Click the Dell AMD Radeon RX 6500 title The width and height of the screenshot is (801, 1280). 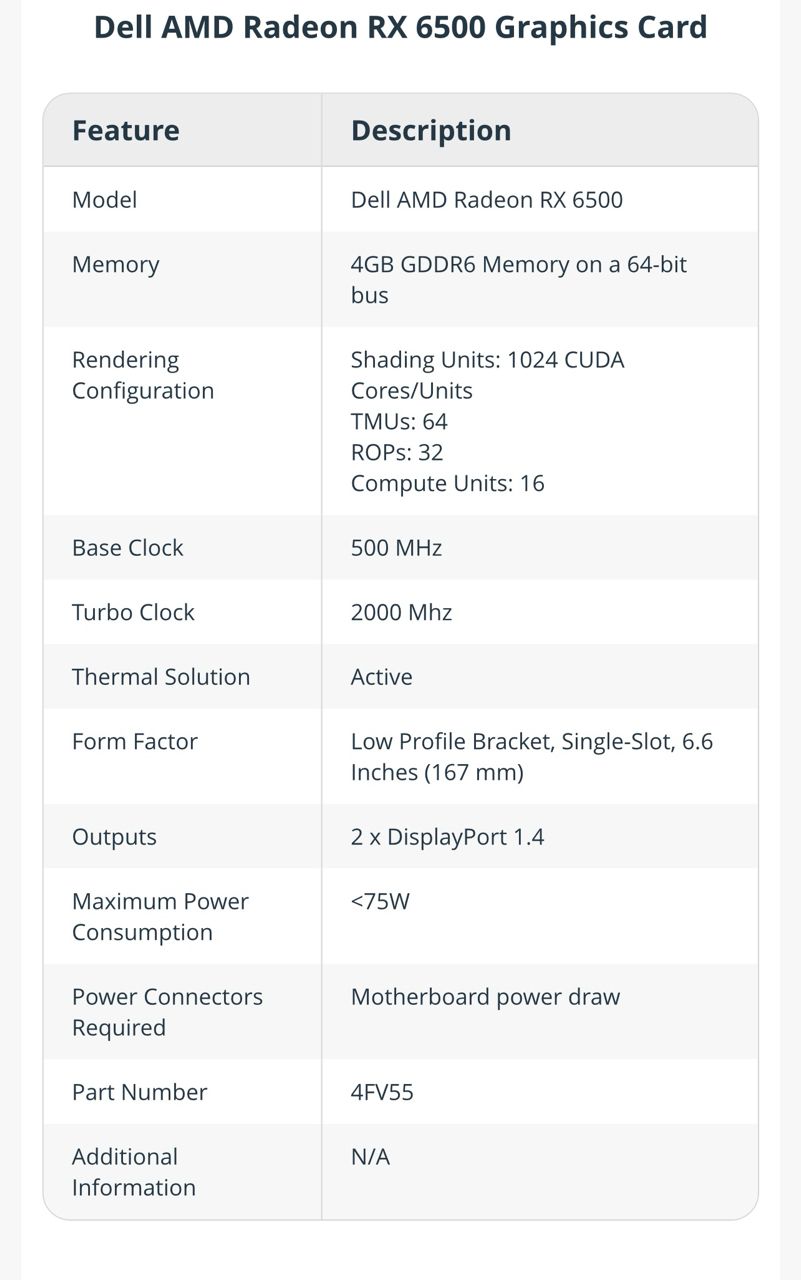coord(400,27)
